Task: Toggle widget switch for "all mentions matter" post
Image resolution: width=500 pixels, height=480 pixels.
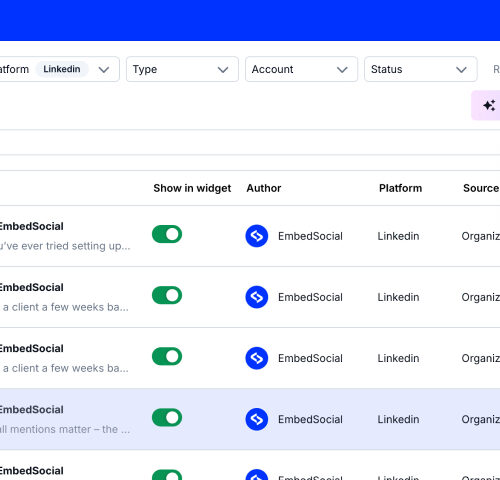Action: (167, 418)
